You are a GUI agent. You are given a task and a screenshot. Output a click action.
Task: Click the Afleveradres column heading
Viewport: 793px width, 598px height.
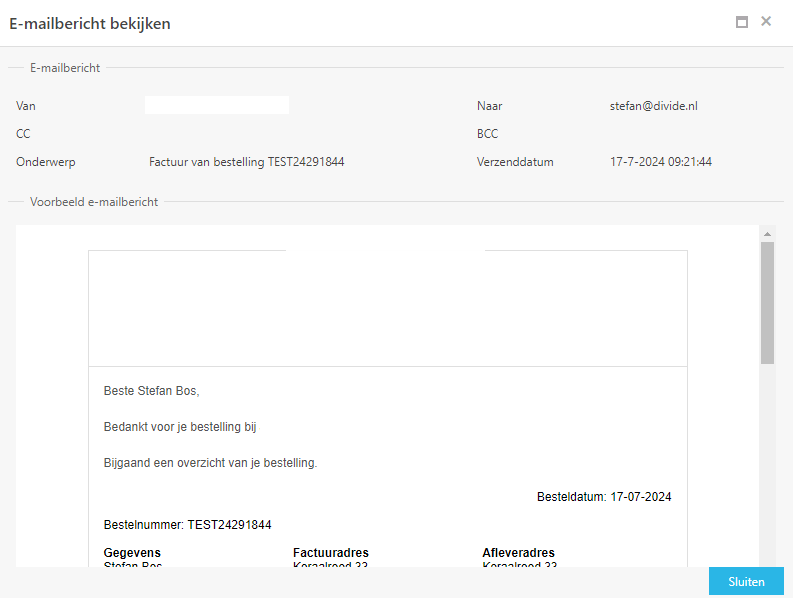(x=518, y=552)
